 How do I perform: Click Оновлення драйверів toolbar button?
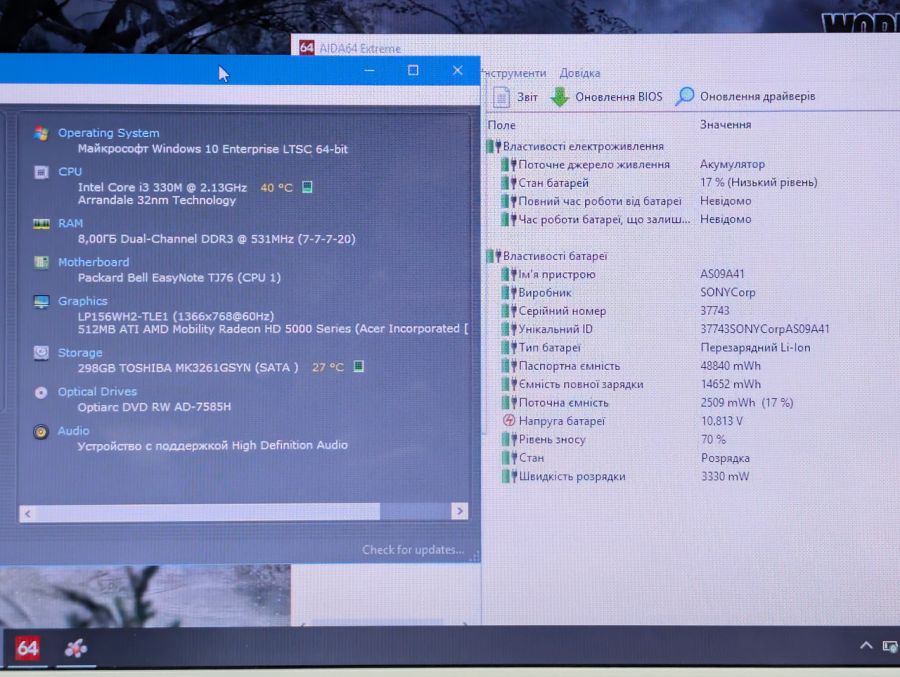(x=746, y=96)
